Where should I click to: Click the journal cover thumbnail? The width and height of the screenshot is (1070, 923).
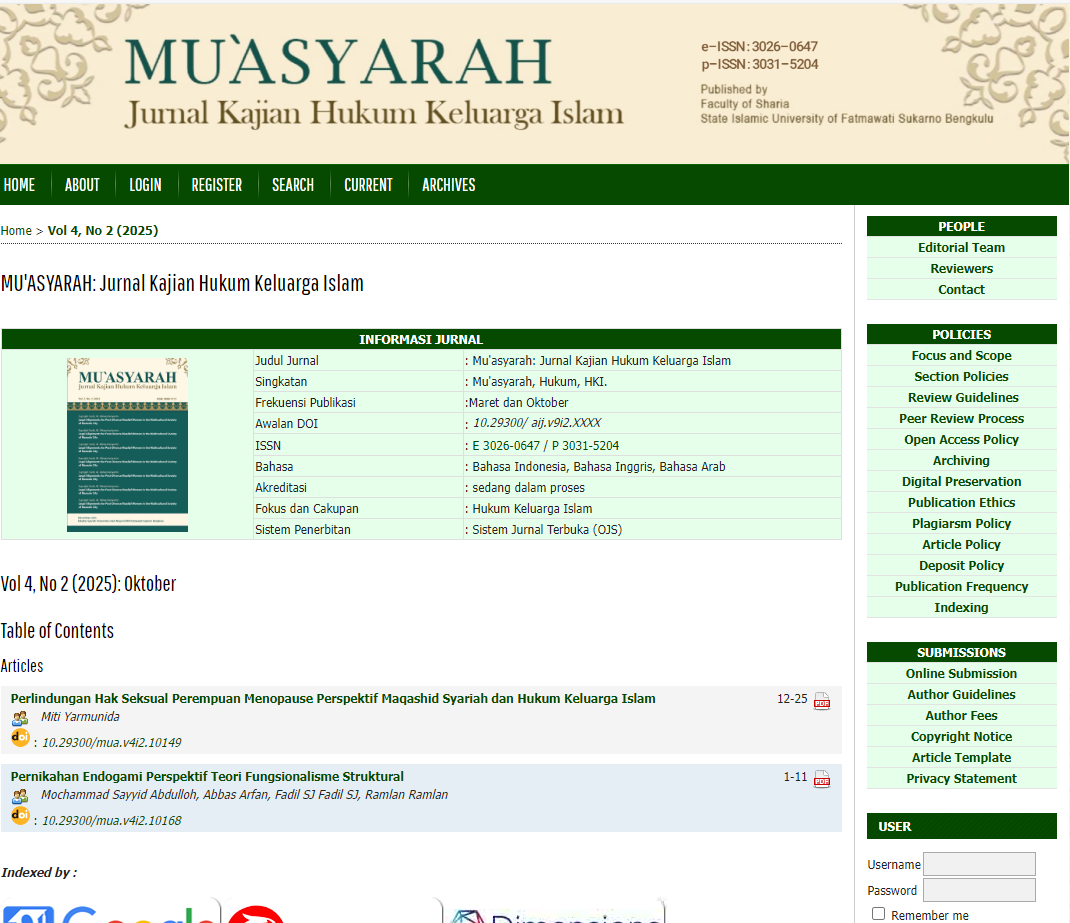(x=127, y=444)
